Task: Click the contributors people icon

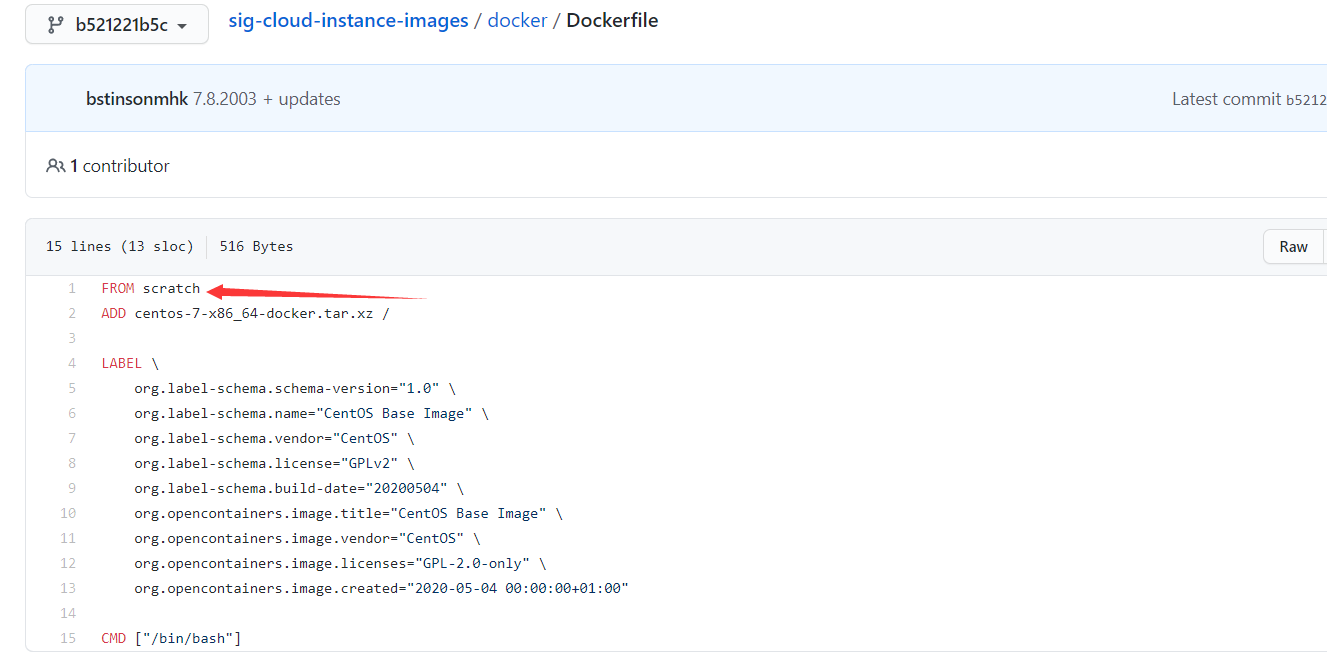Action: 56,166
